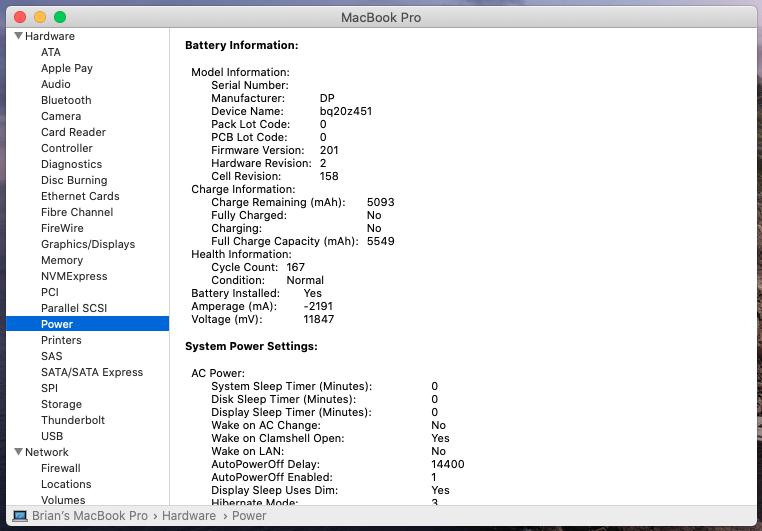
Task: Click the Hardware category label
Action: pos(50,36)
